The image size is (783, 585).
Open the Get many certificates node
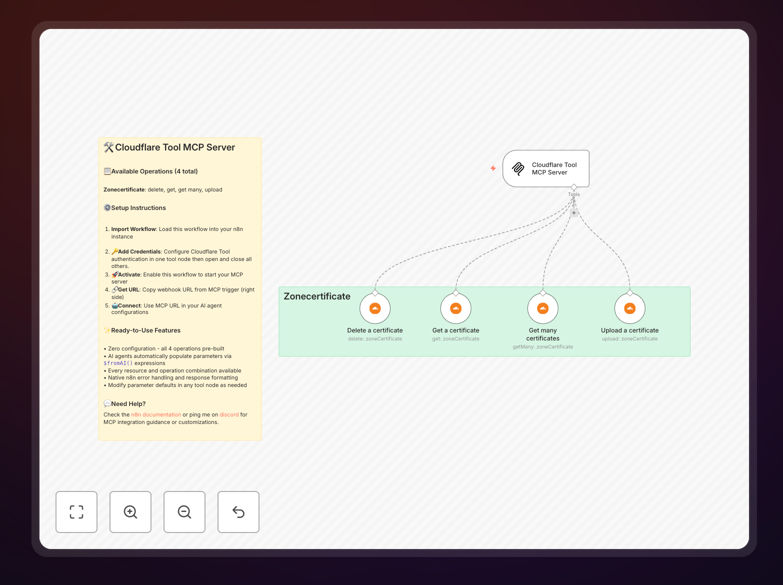[543, 308]
